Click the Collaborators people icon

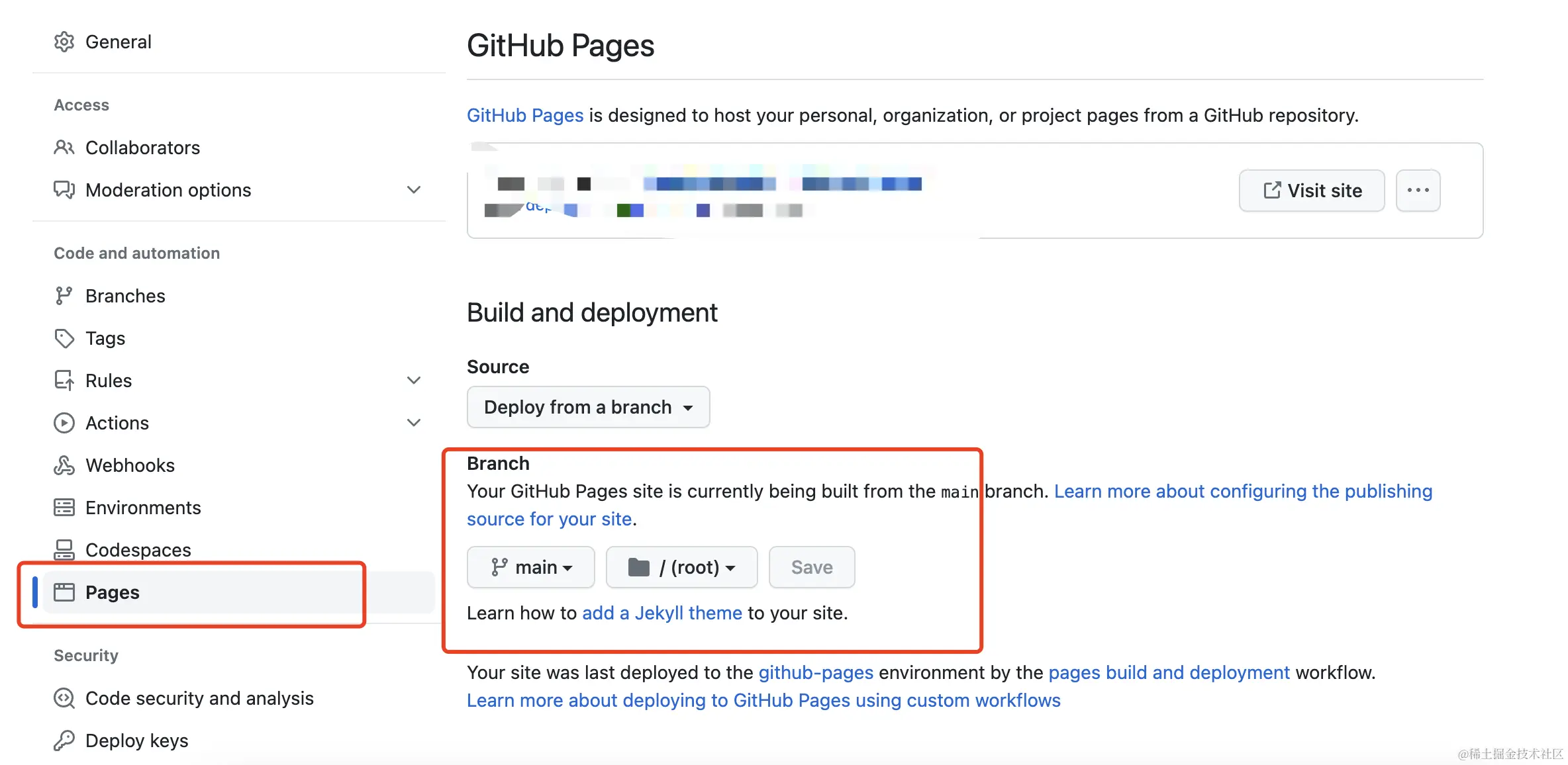pyautogui.click(x=64, y=148)
